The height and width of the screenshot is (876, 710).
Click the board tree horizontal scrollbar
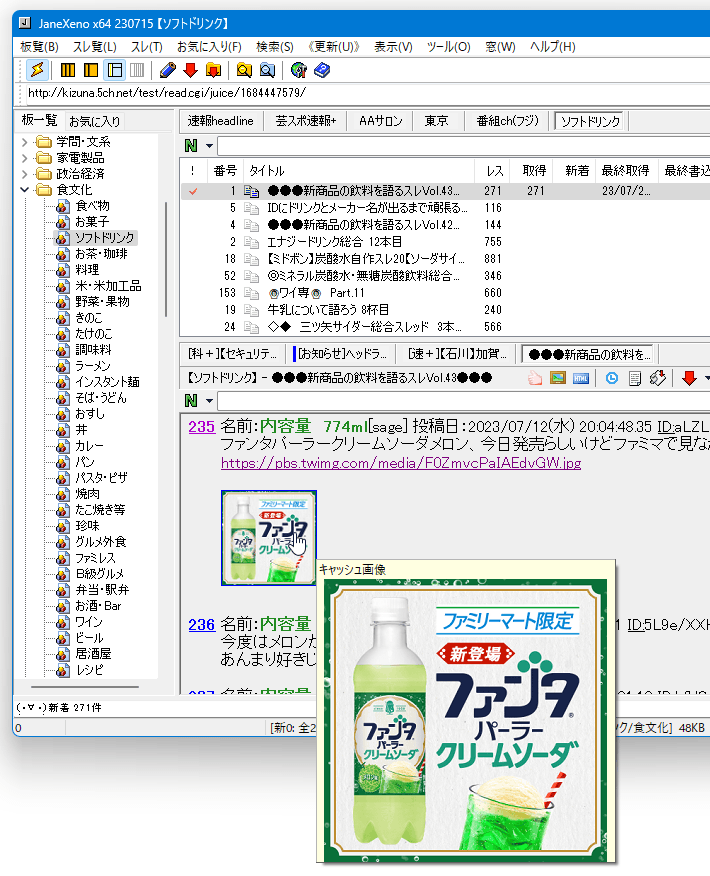coord(85,687)
